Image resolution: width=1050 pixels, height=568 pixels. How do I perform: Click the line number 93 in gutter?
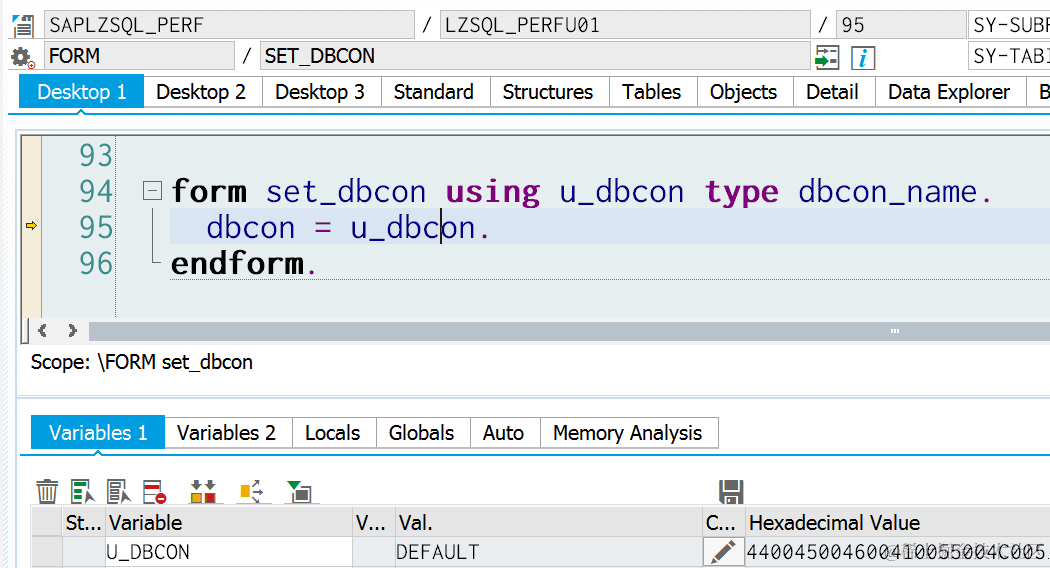click(x=96, y=155)
